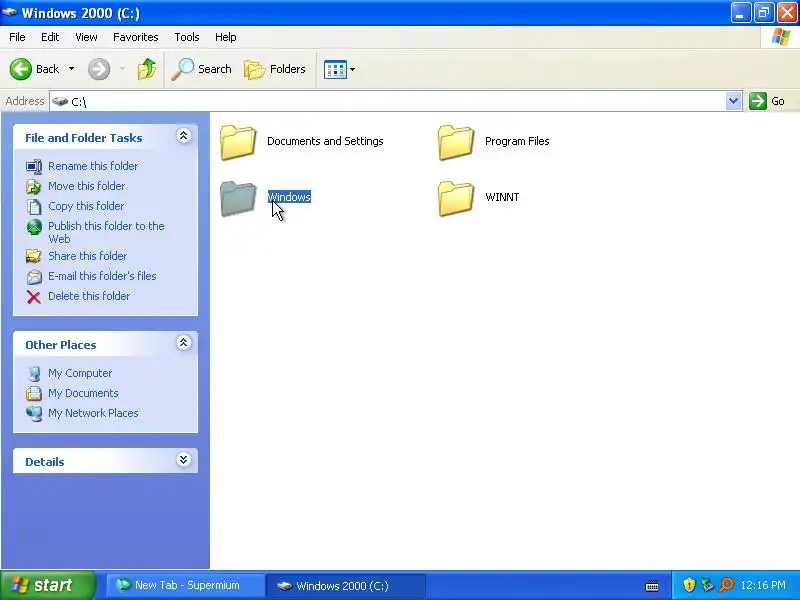Viewport: 800px width, 600px height.
Task: Click E-mail this folder's files link
Action: click(102, 276)
